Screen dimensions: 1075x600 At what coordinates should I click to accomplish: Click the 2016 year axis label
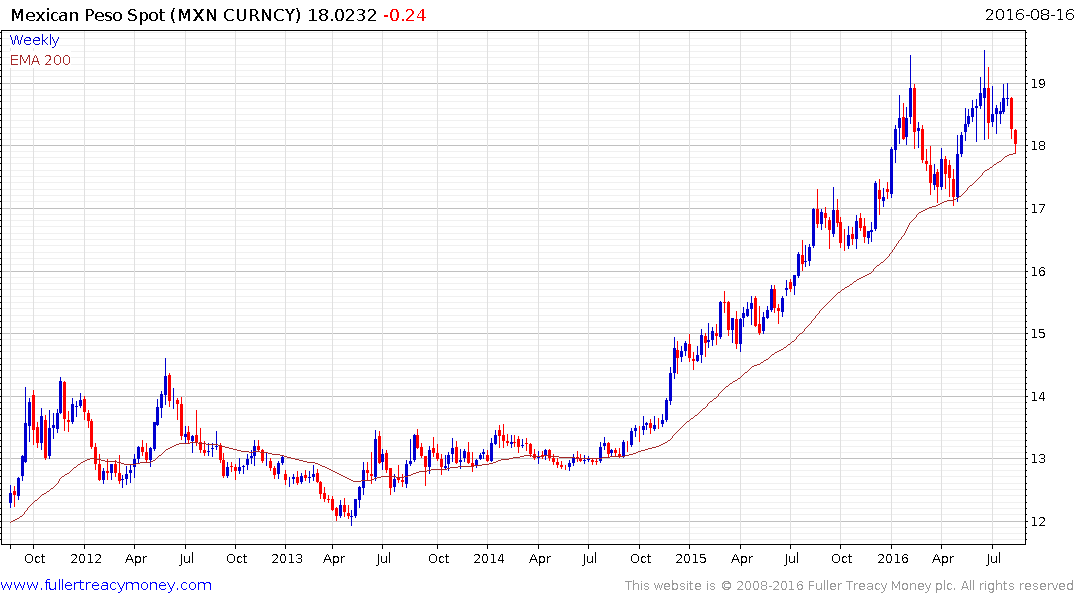click(x=893, y=558)
